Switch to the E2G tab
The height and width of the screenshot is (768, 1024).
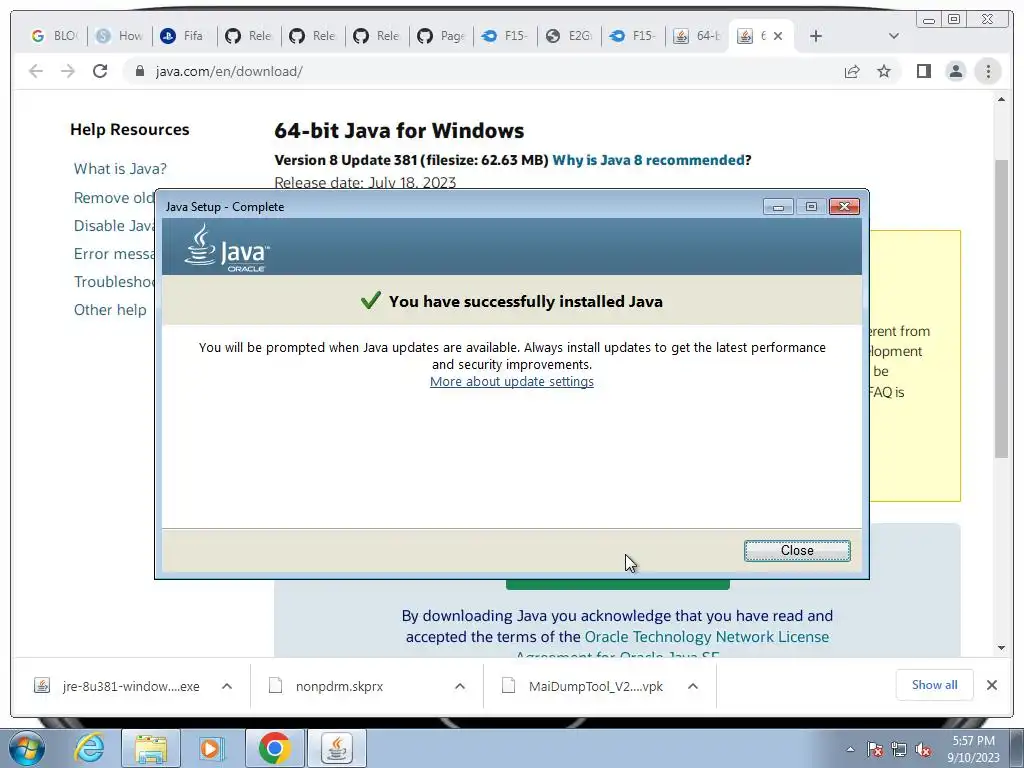(x=569, y=36)
